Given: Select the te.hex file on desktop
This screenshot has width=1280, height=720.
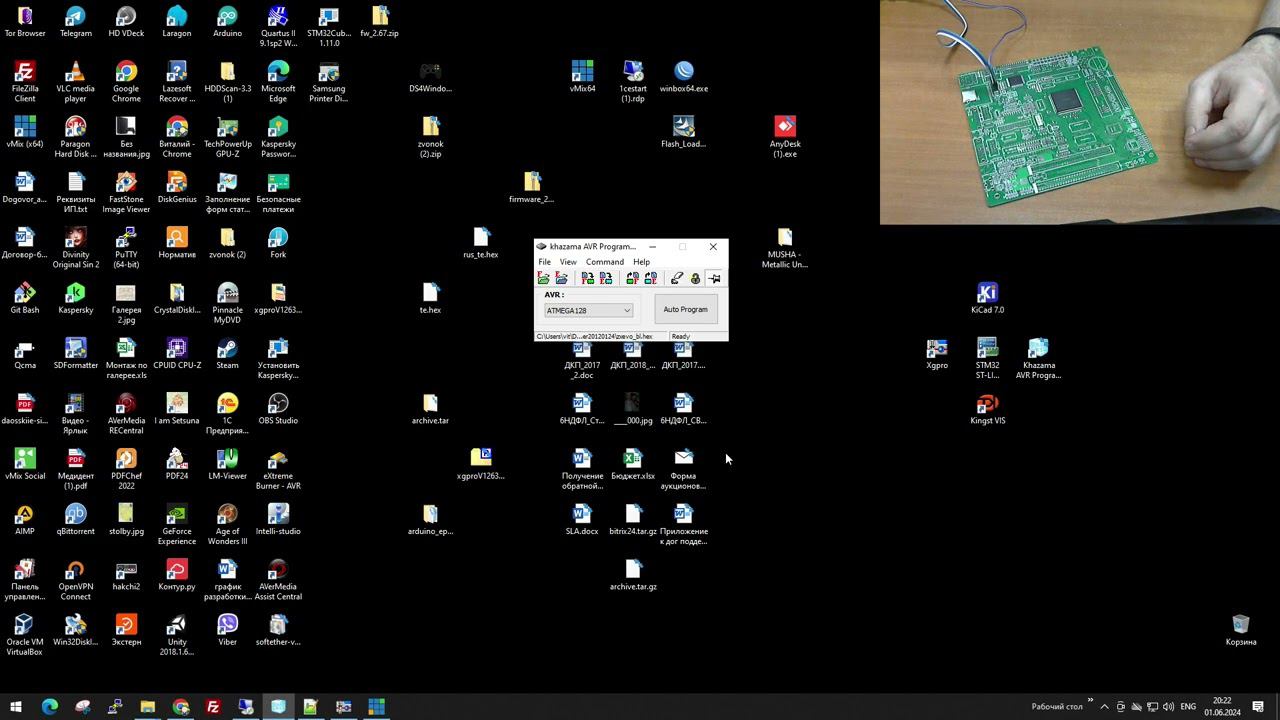Looking at the screenshot, I should 430,298.
